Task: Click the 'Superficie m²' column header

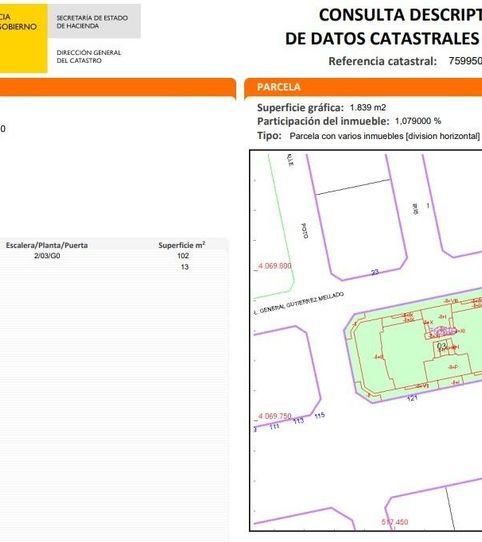Action: click(182, 245)
